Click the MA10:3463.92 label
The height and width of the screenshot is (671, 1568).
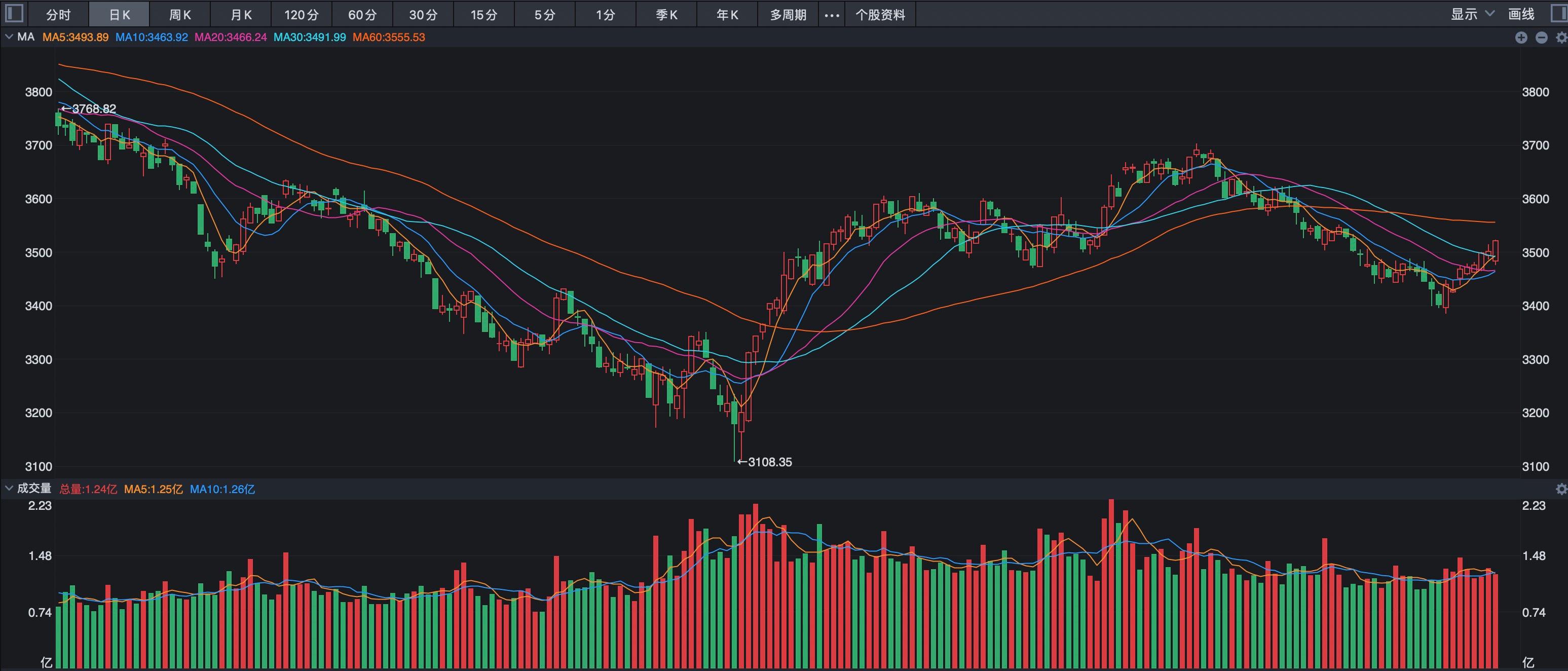(x=152, y=37)
